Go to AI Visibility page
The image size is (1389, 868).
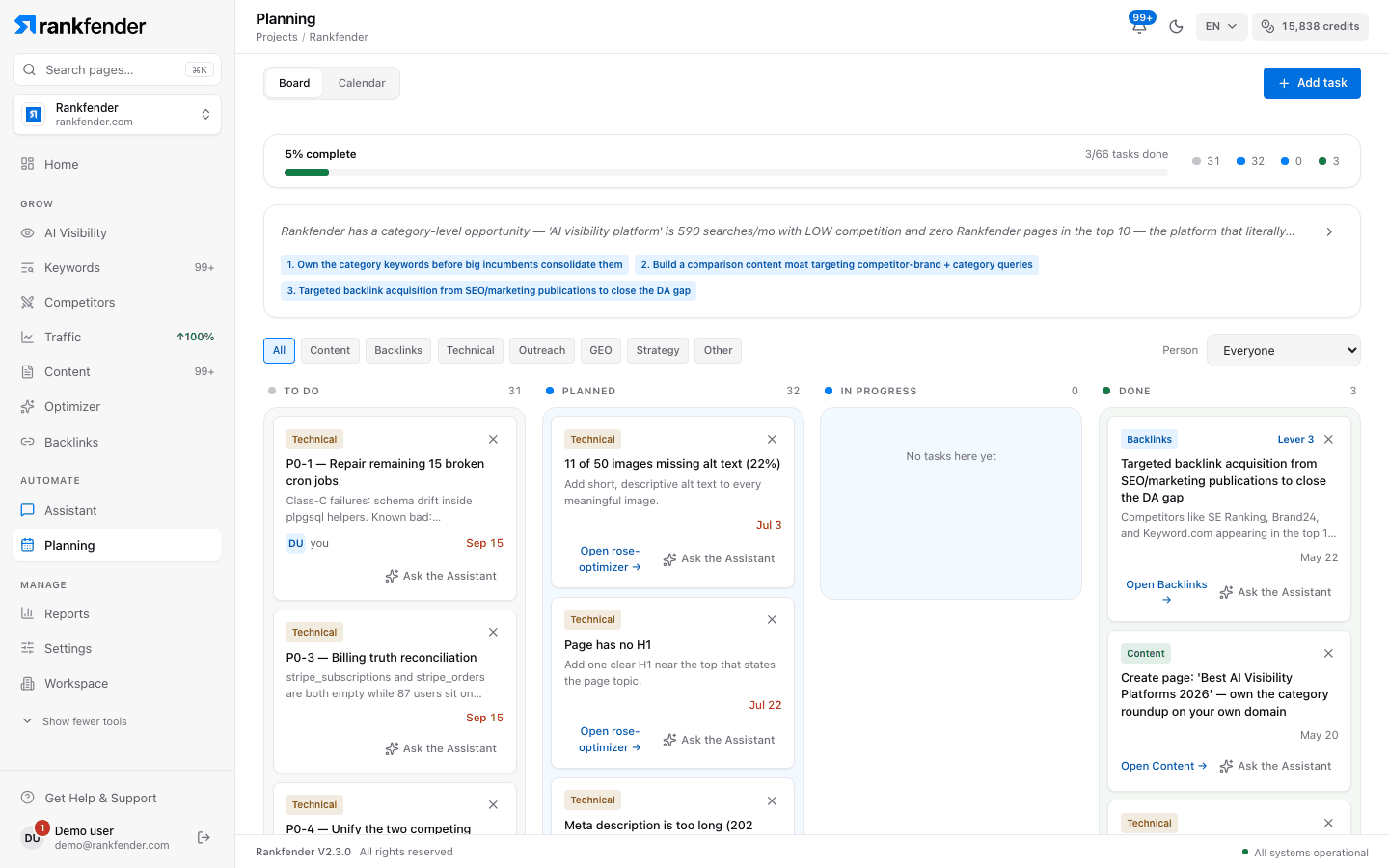[x=117, y=232]
